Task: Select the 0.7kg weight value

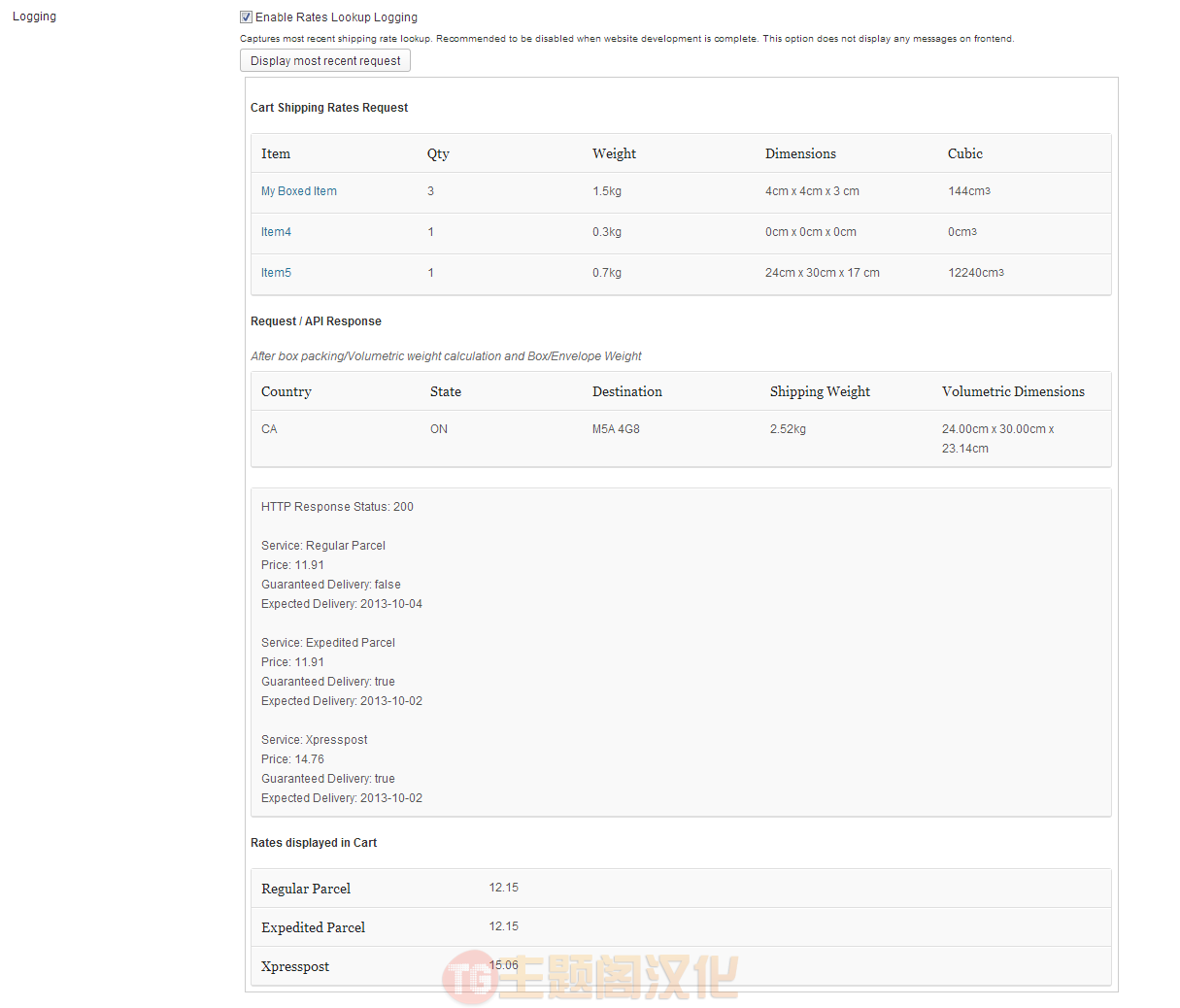Action: click(607, 273)
